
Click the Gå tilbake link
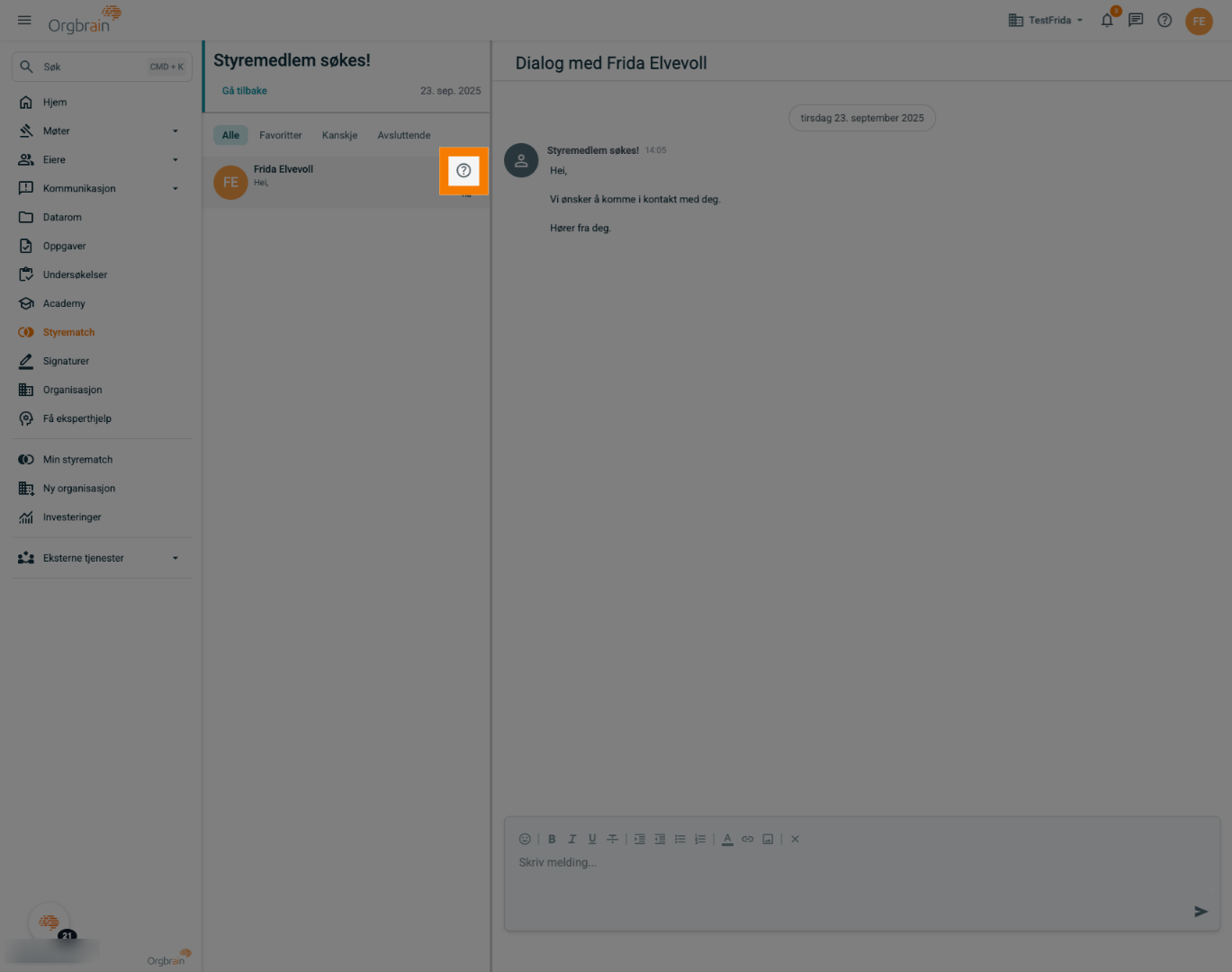click(x=245, y=91)
